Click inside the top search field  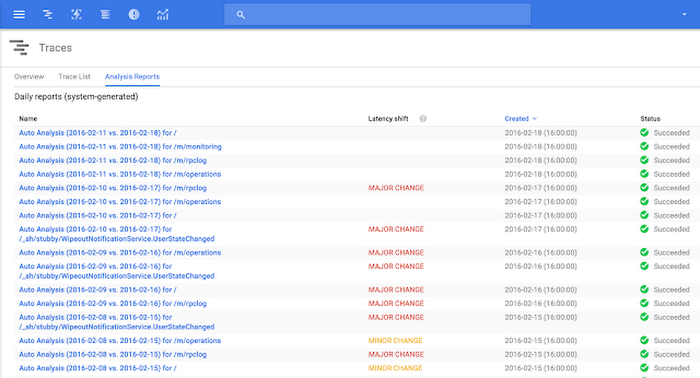[x=377, y=14]
